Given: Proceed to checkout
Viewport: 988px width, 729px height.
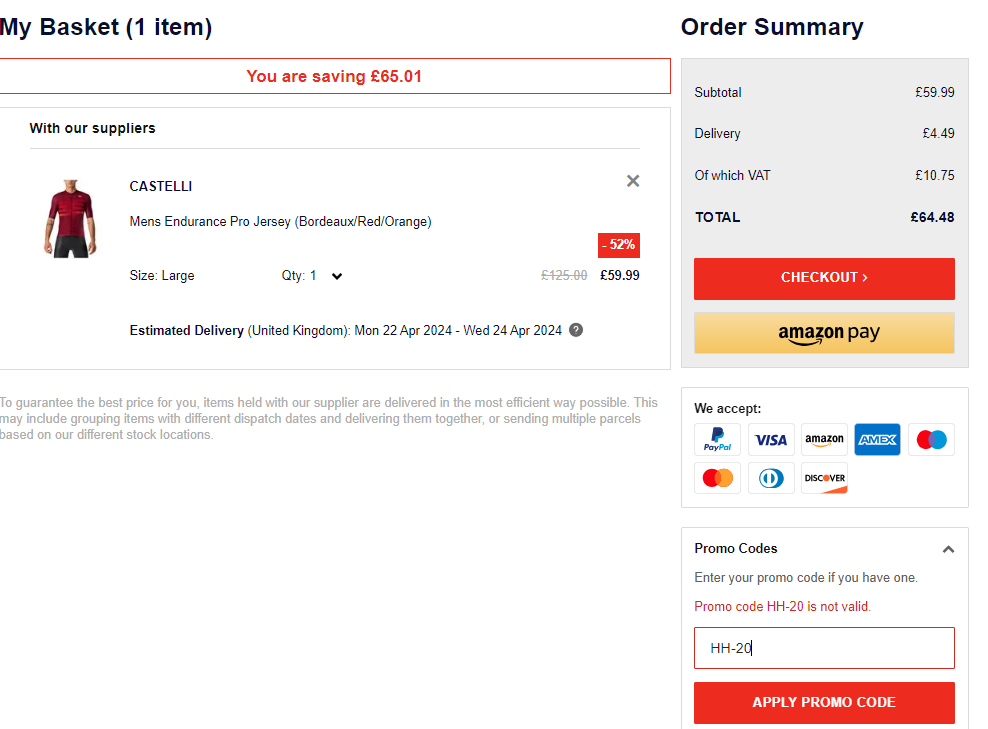Looking at the screenshot, I should 824,278.
